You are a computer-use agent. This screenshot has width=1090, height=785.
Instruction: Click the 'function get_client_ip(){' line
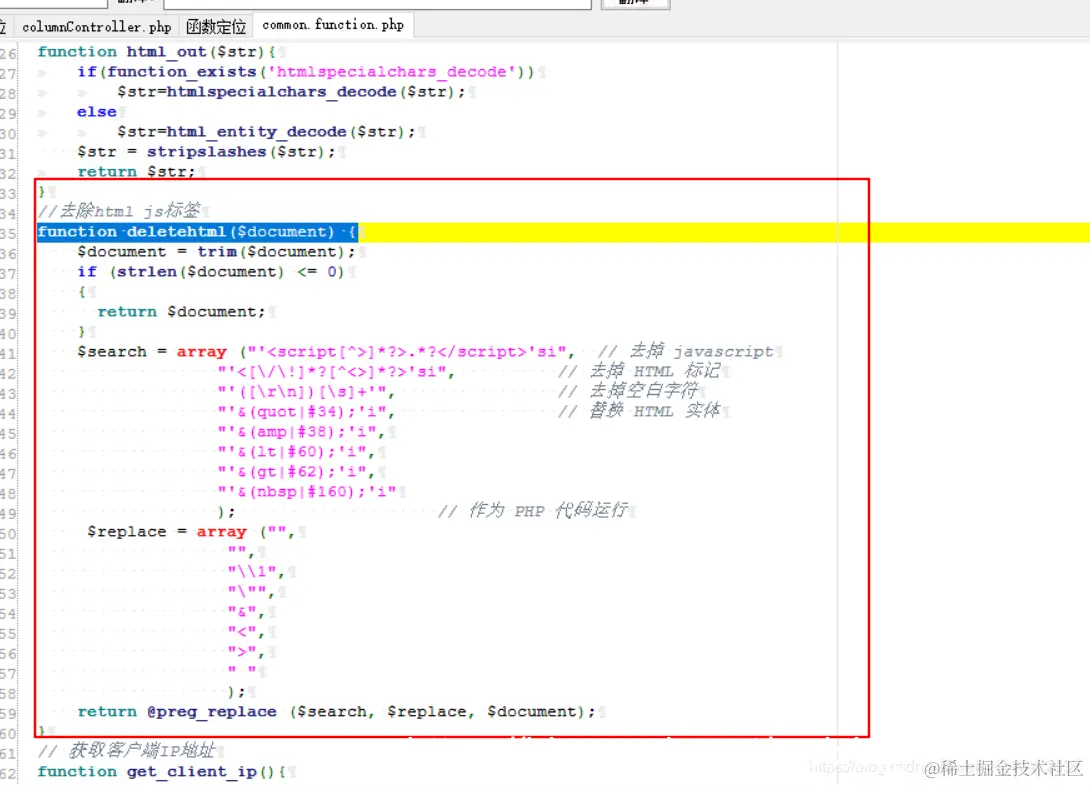(x=161, y=772)
